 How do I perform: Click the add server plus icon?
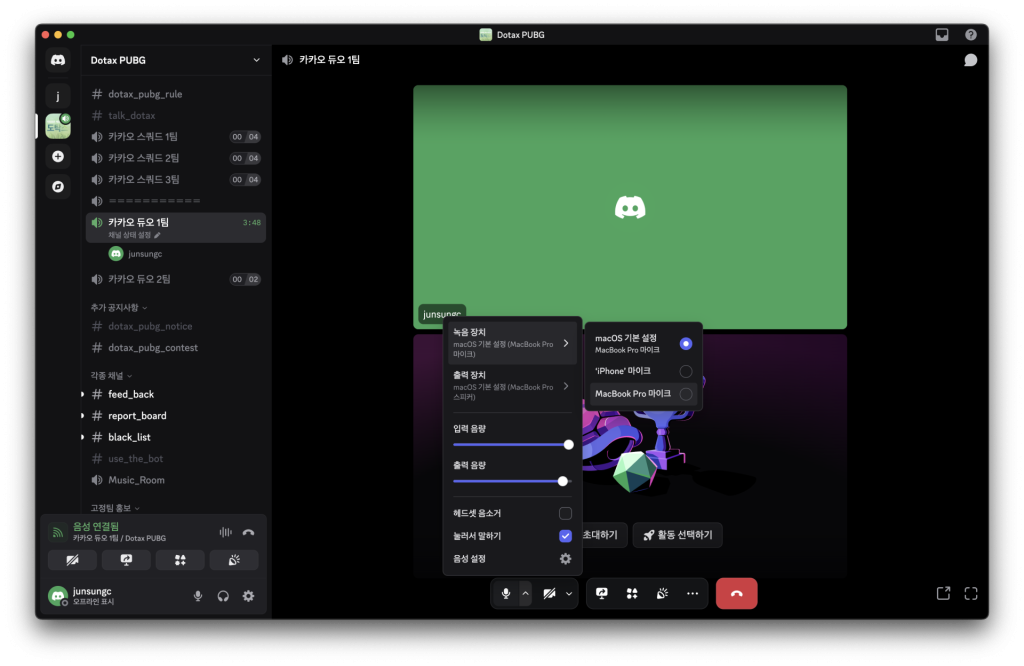[58, 156]
